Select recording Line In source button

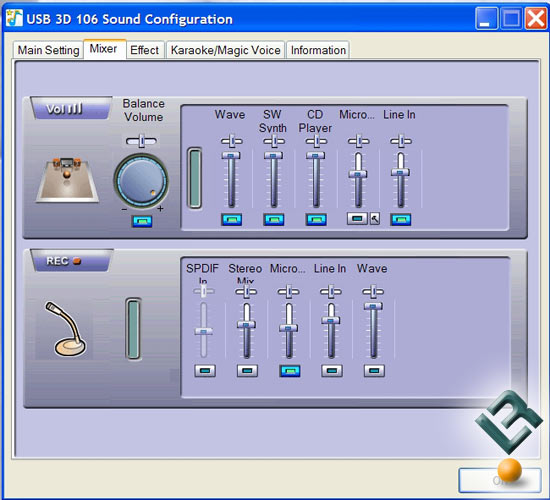(332, 371)
